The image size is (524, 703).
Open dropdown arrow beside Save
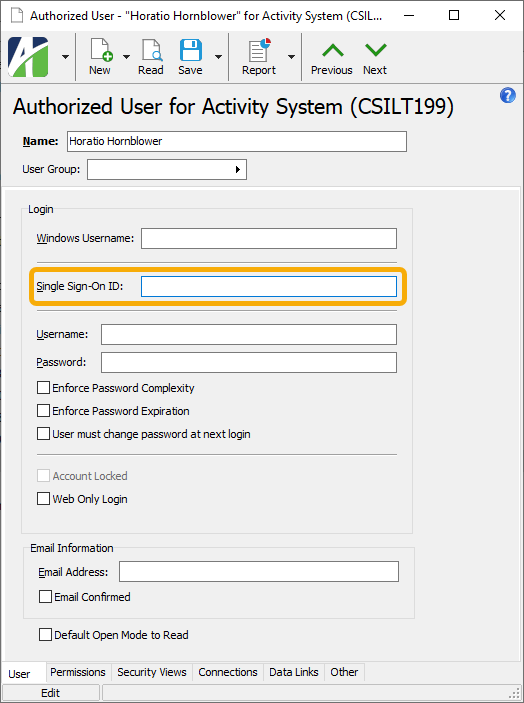pyautogui.click(x=218, y=57)
